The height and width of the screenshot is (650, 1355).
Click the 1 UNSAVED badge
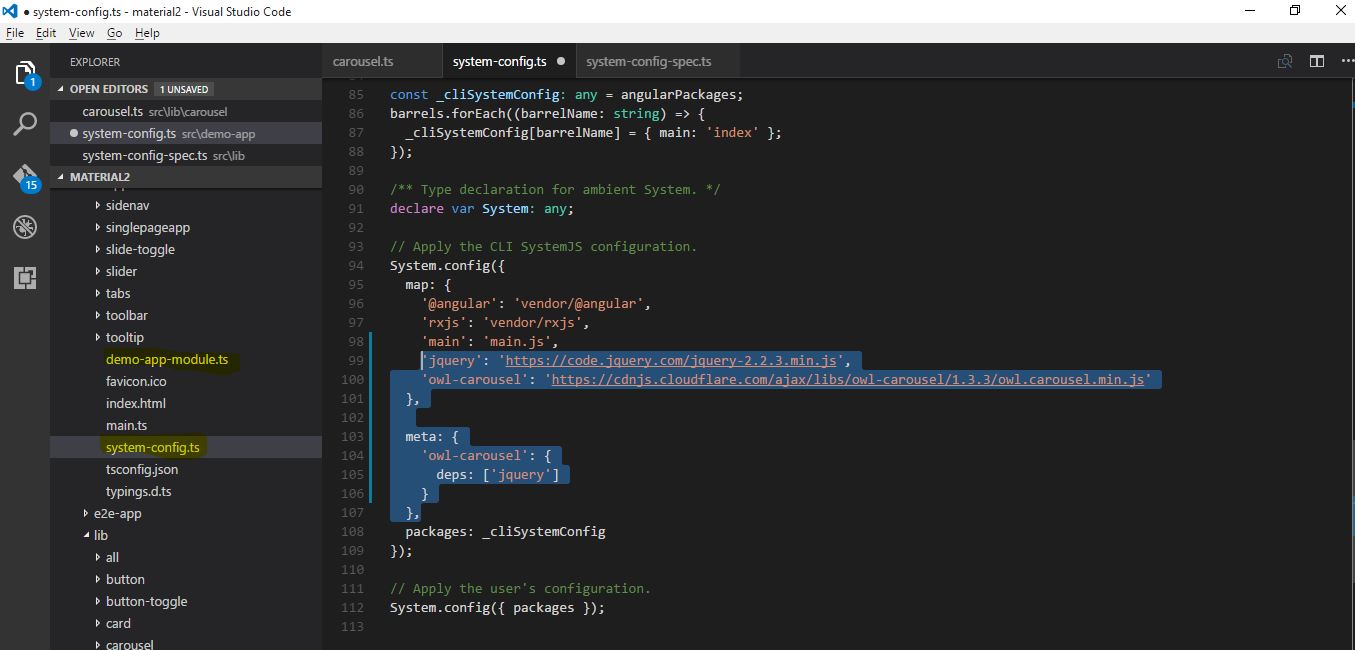click(183, 89)
